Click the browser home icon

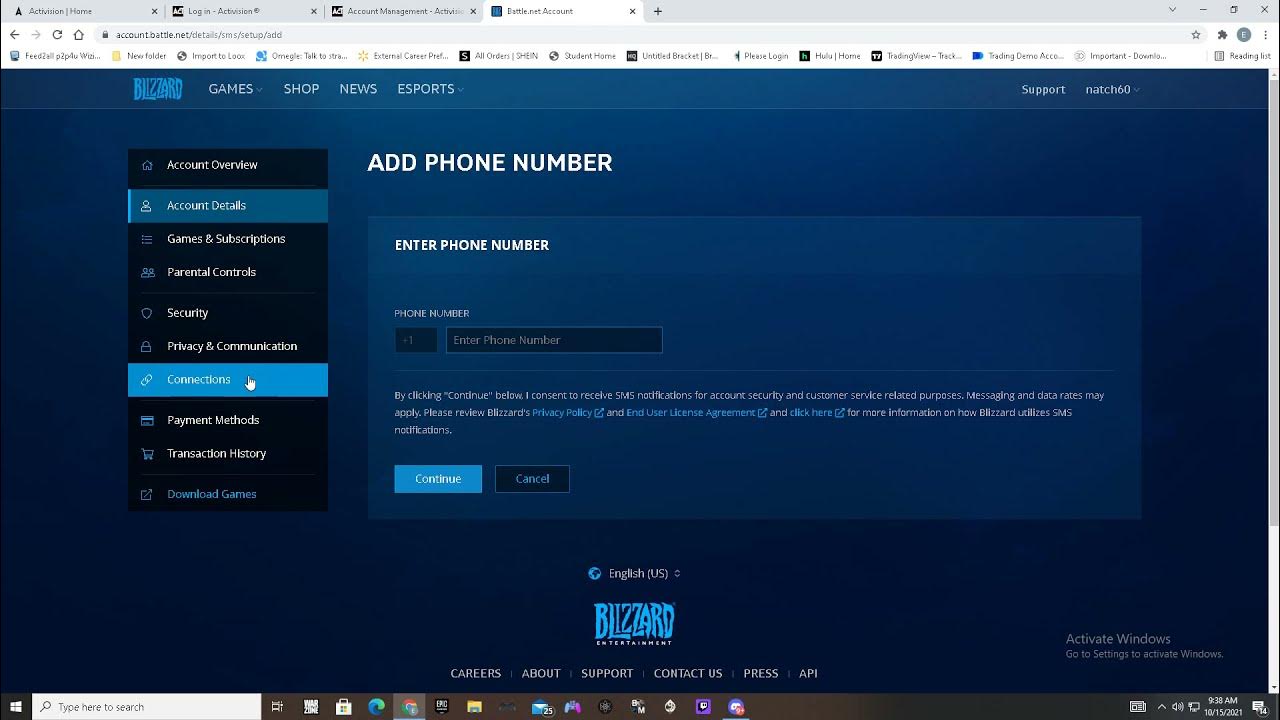(x=78, y=34)
